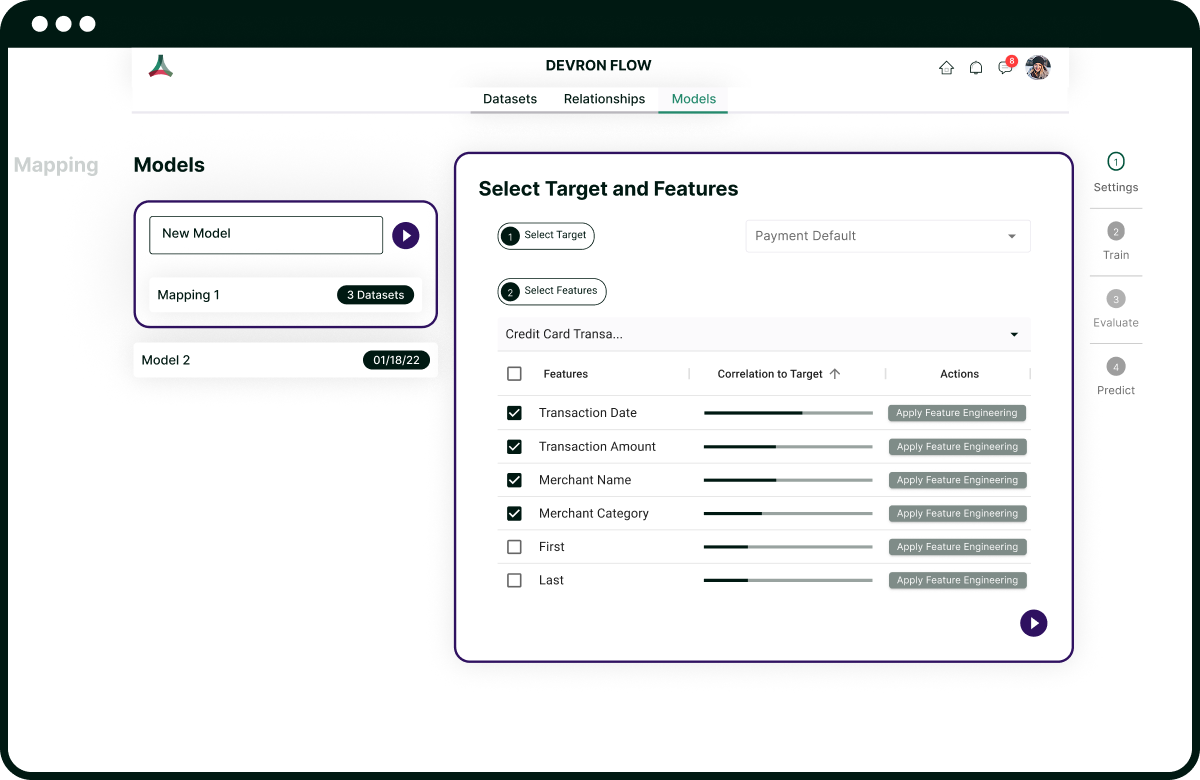Click the Select Features step pill
1200x780 pixels.
552,291
